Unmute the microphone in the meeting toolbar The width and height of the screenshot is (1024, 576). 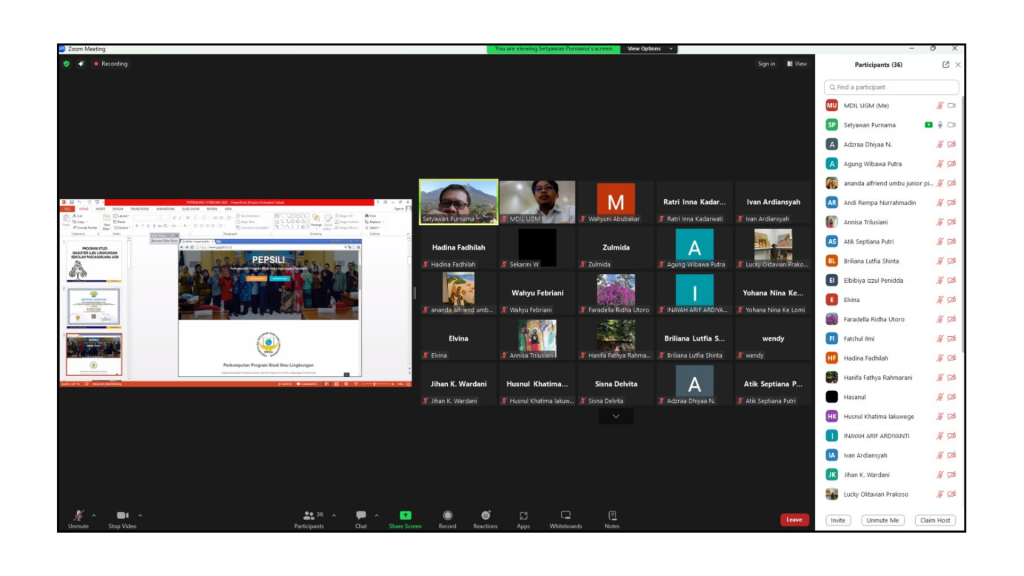[78, 515]
